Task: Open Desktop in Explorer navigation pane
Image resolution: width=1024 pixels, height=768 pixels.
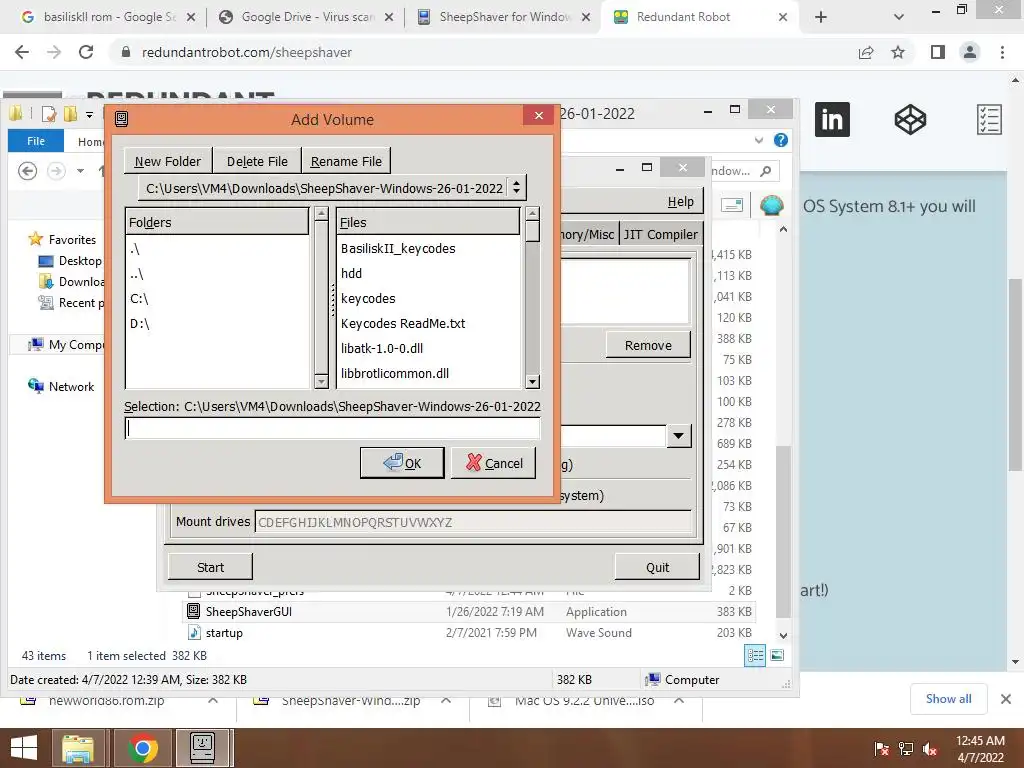Action: tap(80, 261)
